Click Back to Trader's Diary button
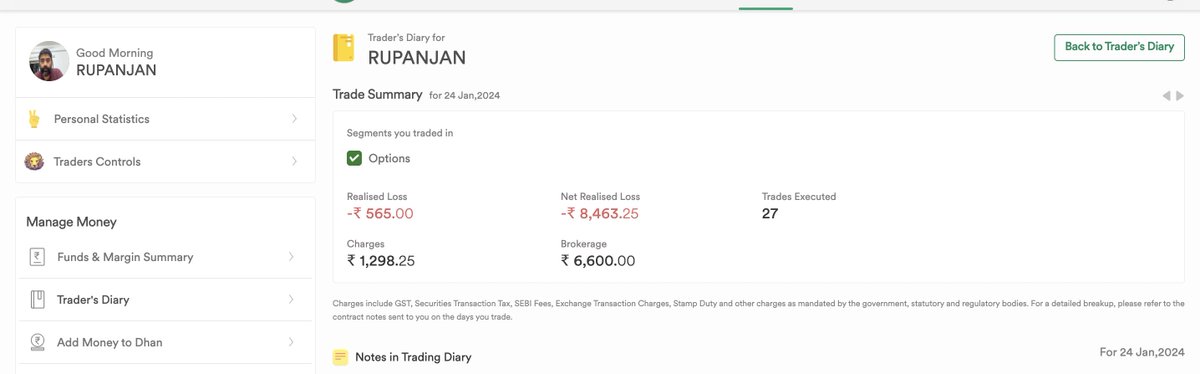This screenshot has width=1200, height=374. (x=1119, y=47)
